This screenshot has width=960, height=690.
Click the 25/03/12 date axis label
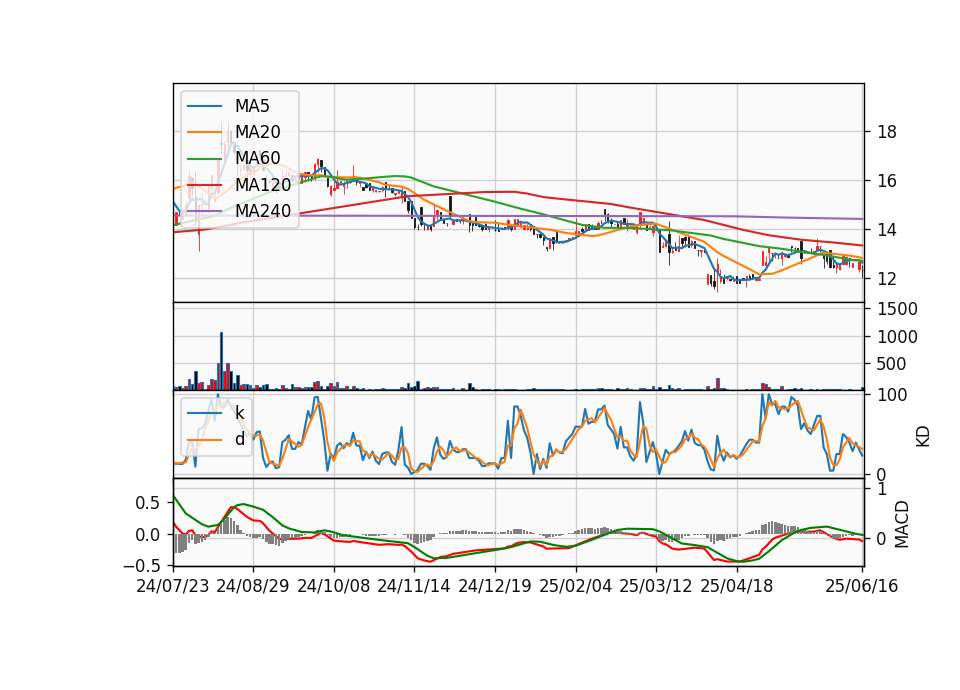click(x=656, y=586)
